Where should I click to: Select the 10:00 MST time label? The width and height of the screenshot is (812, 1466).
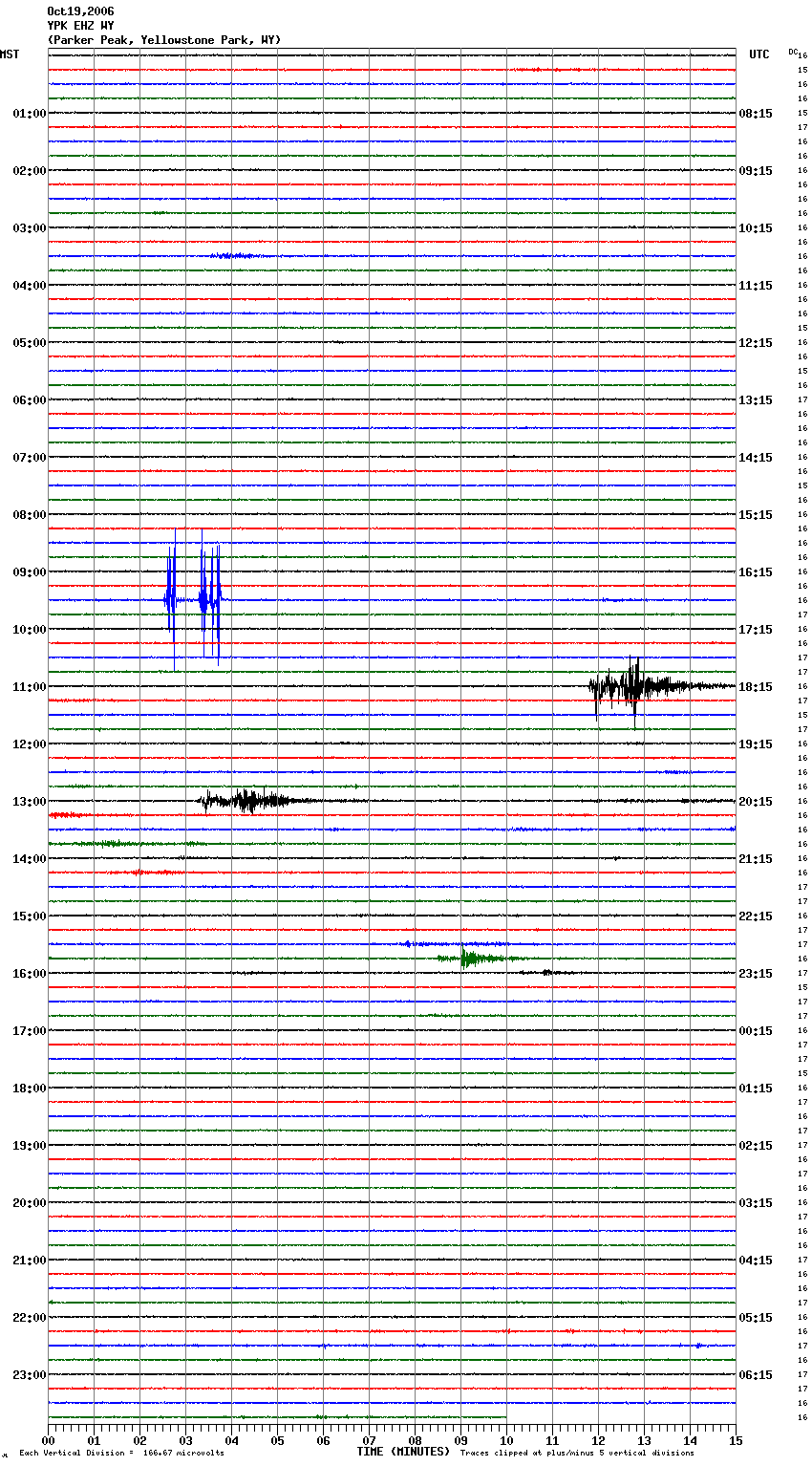click(x=30, y=630)
